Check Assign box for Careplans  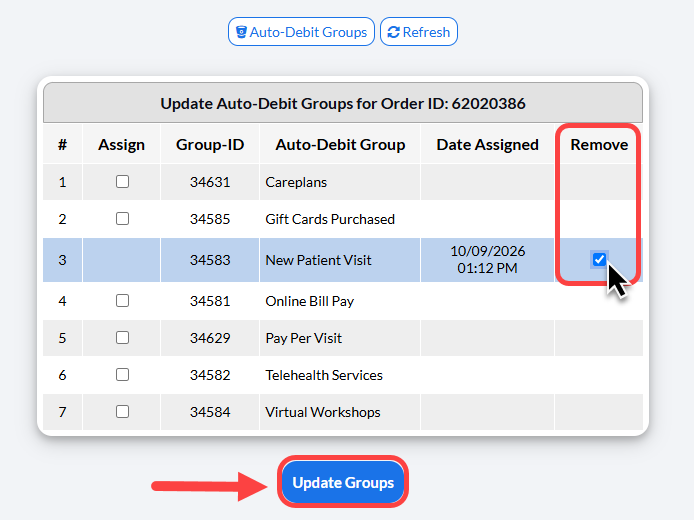click(122, 181)
